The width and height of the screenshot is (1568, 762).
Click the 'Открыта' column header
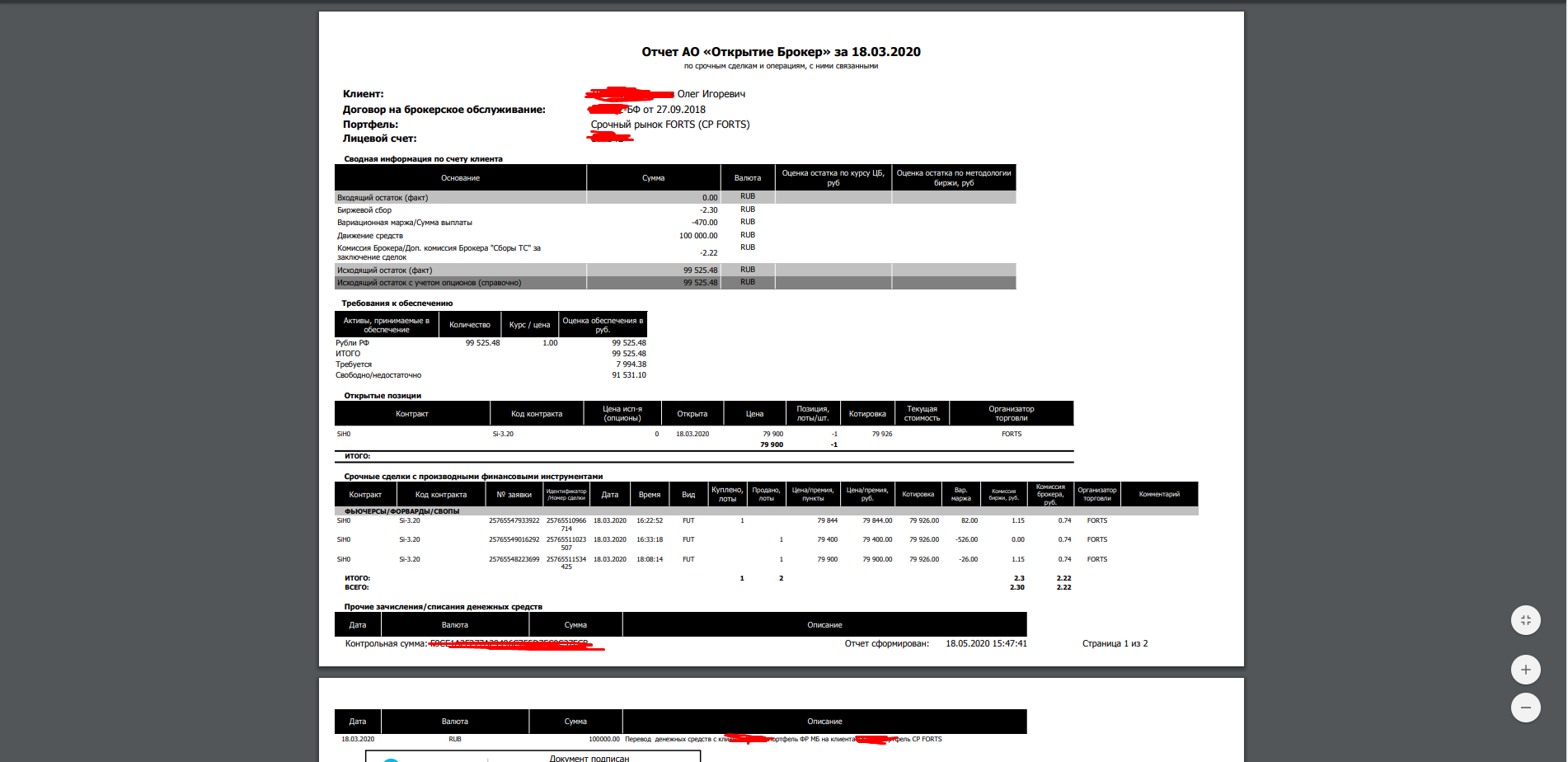(x=692, y=414)
